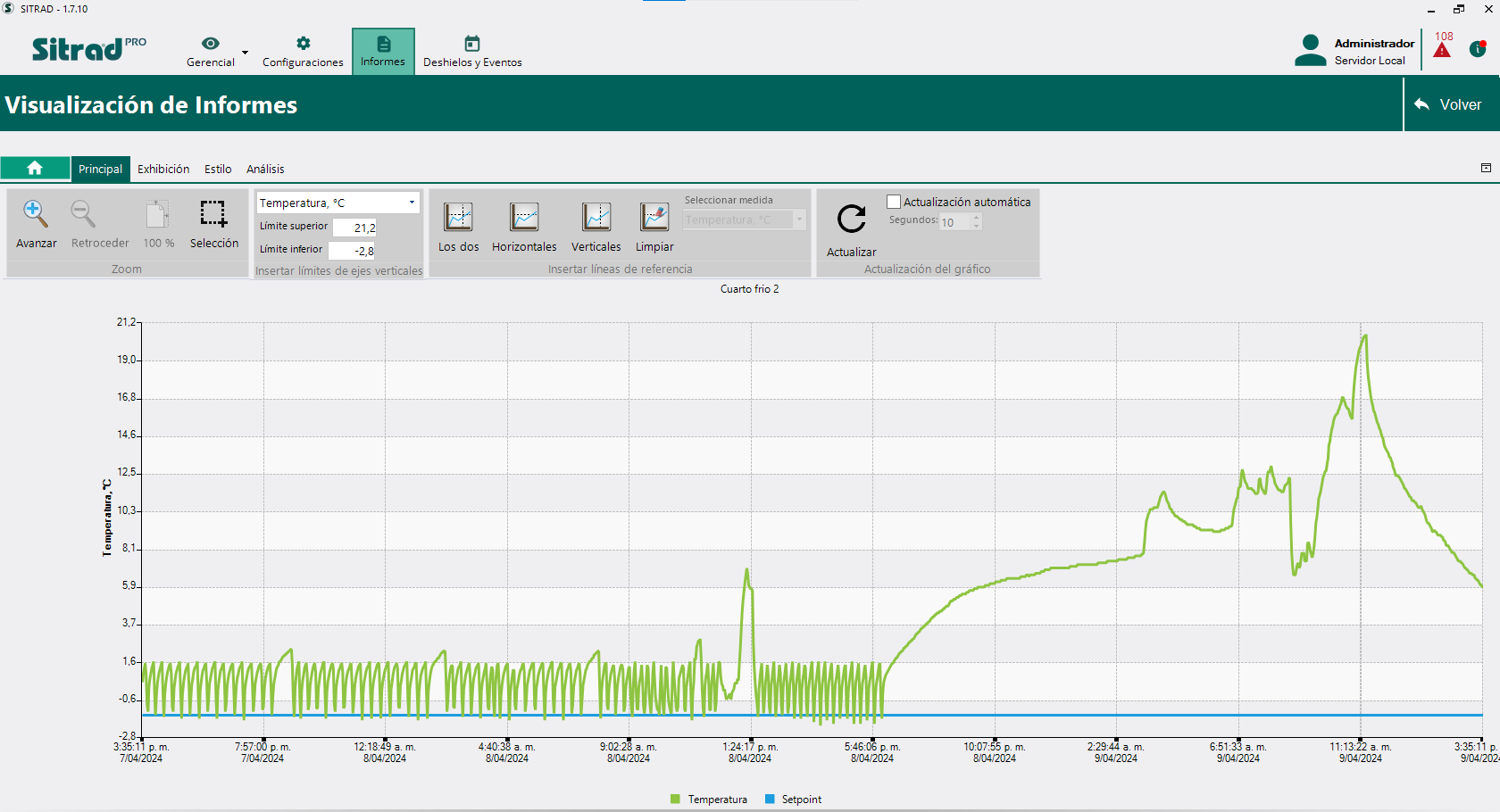The height and width of the screenshot is (812, 1500).
Task: Open Deshielos y Eventos section
Action: (x=472, y=52)
